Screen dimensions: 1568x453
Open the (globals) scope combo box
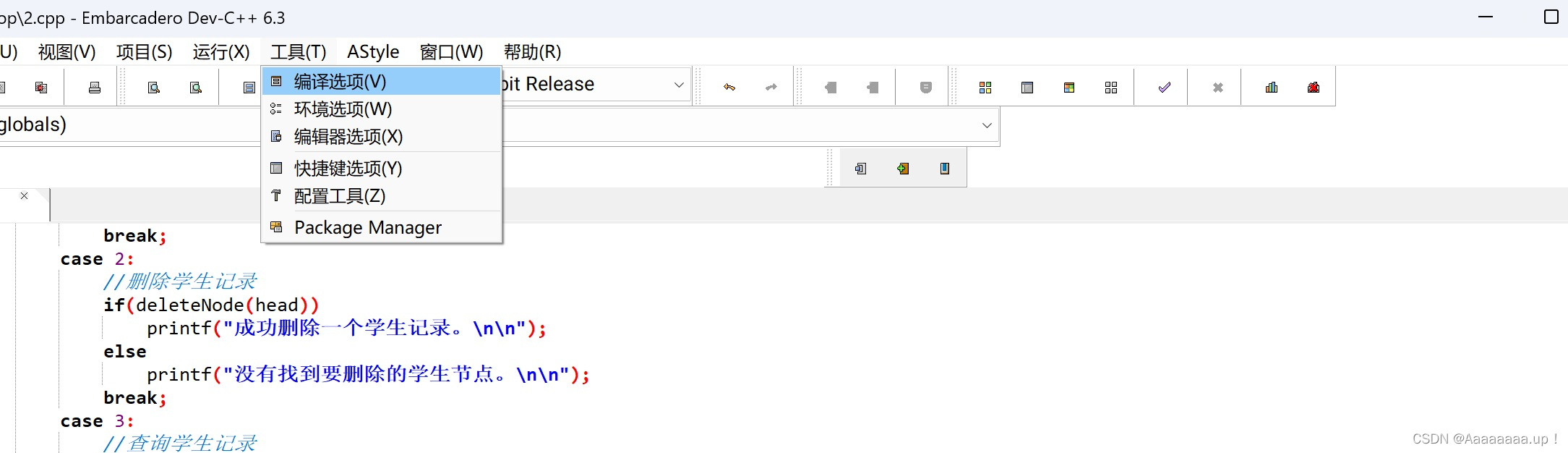130,125
